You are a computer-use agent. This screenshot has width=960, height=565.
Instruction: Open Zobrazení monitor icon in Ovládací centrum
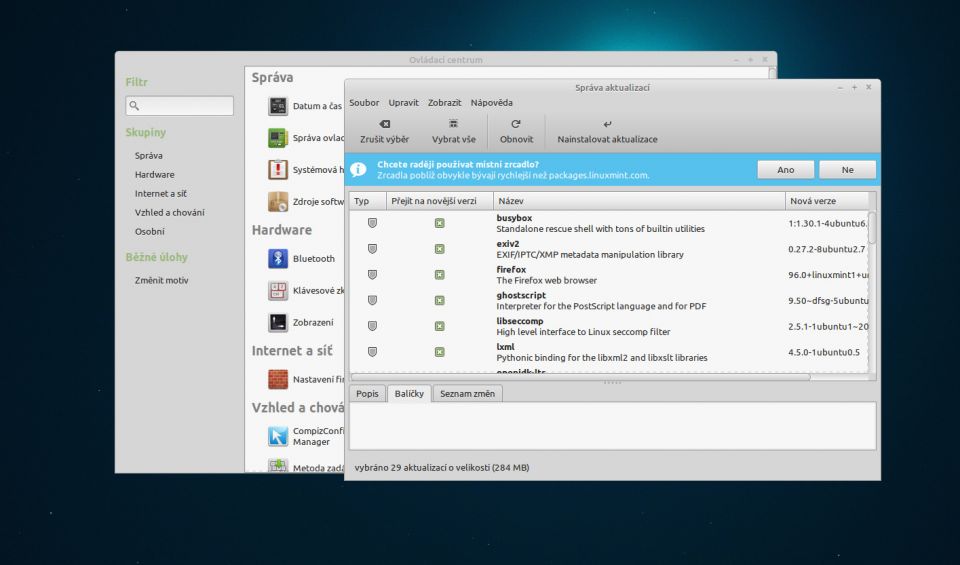coord(278,322)
